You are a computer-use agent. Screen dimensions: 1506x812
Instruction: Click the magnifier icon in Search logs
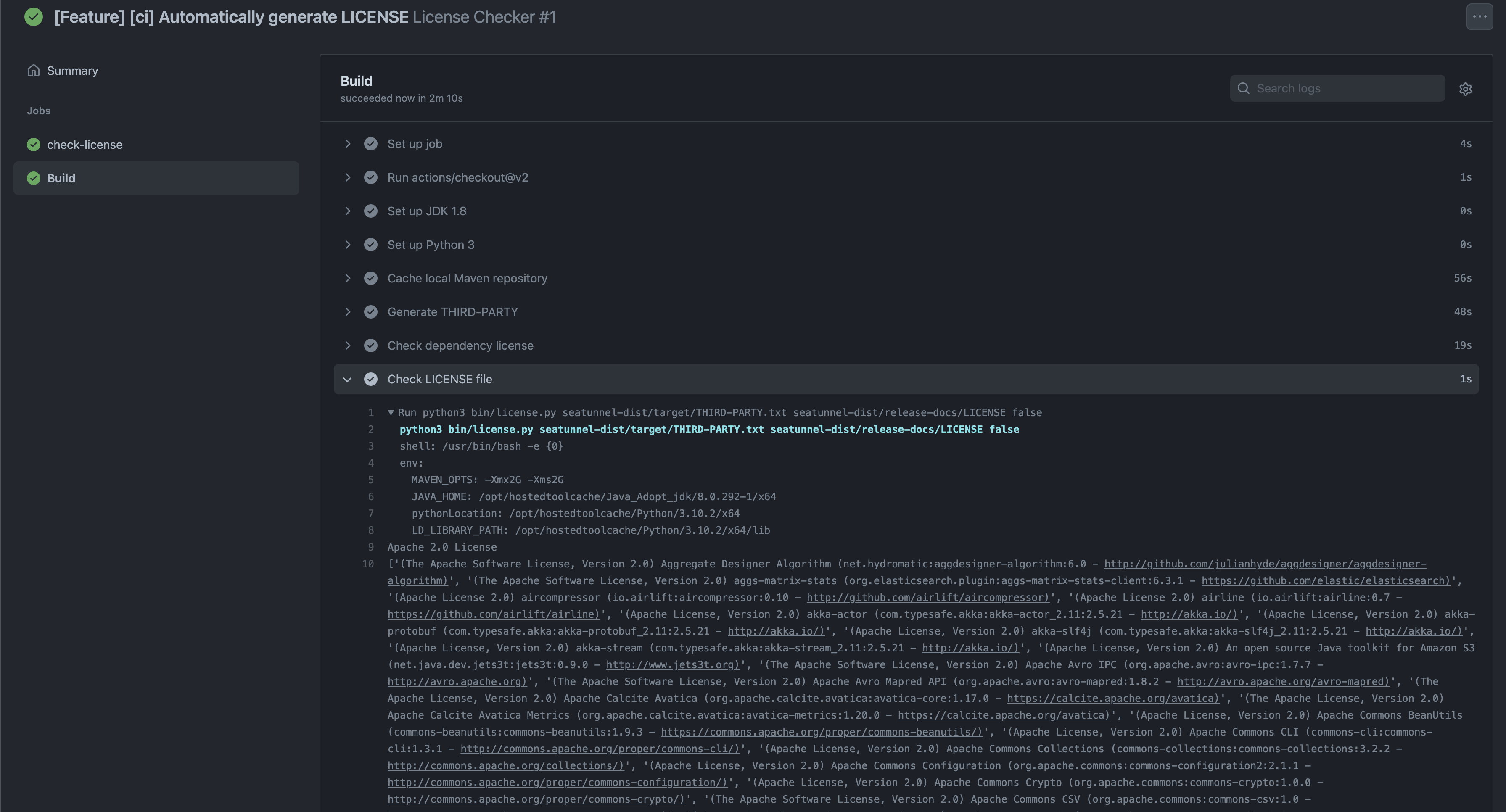pos(1244,88)
